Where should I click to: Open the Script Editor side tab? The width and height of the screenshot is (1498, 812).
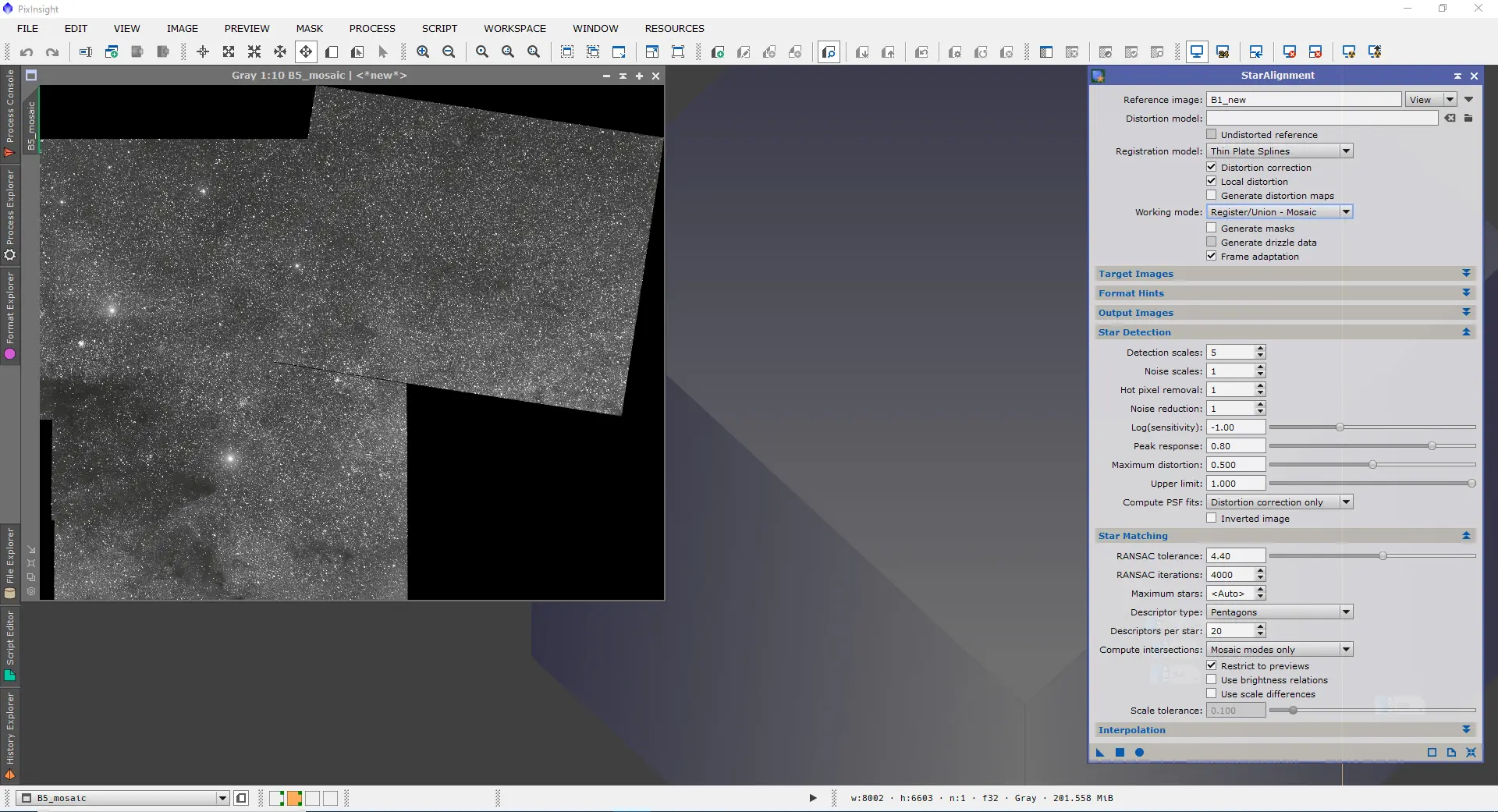tap(10, 646)
